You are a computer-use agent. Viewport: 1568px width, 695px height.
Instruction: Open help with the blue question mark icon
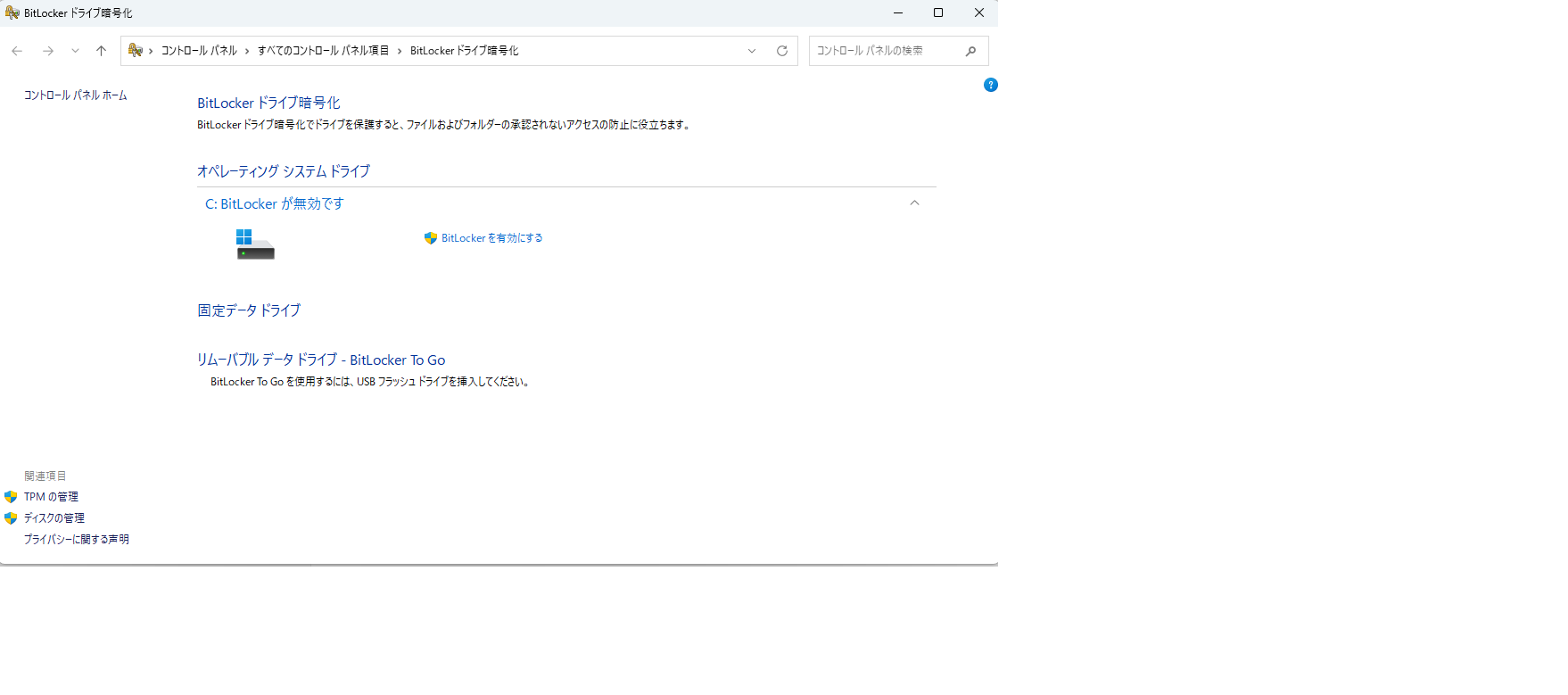pos(990,85)
